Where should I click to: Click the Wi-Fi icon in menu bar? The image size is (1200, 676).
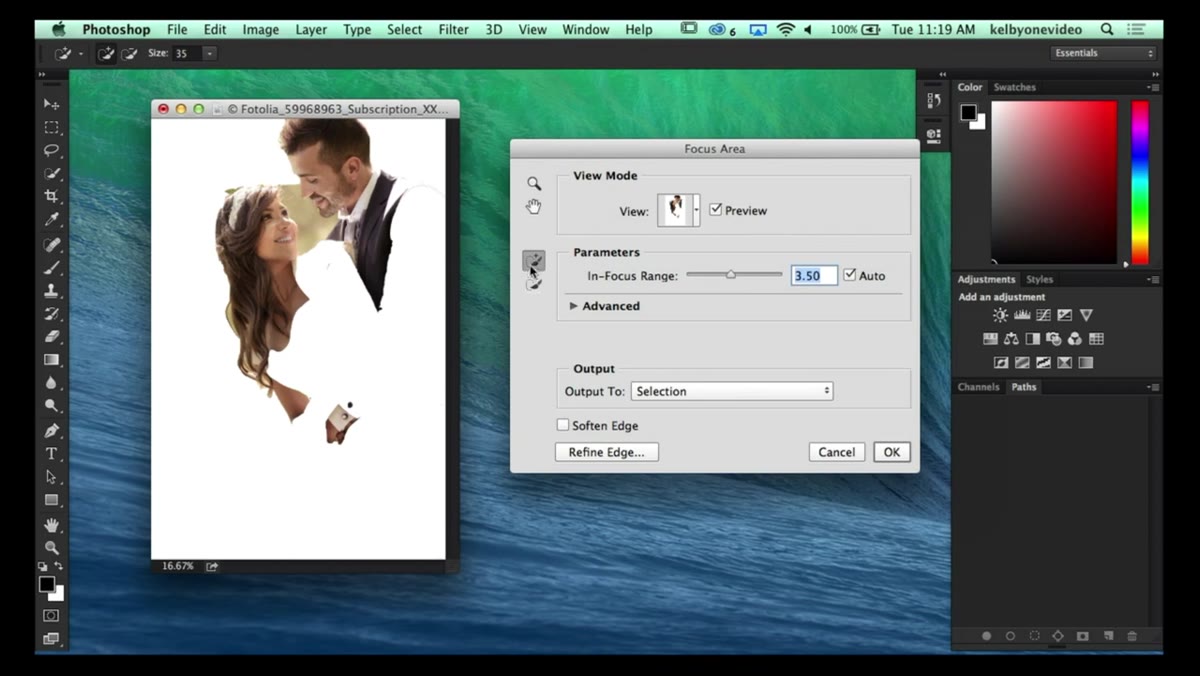coord(785,29)
